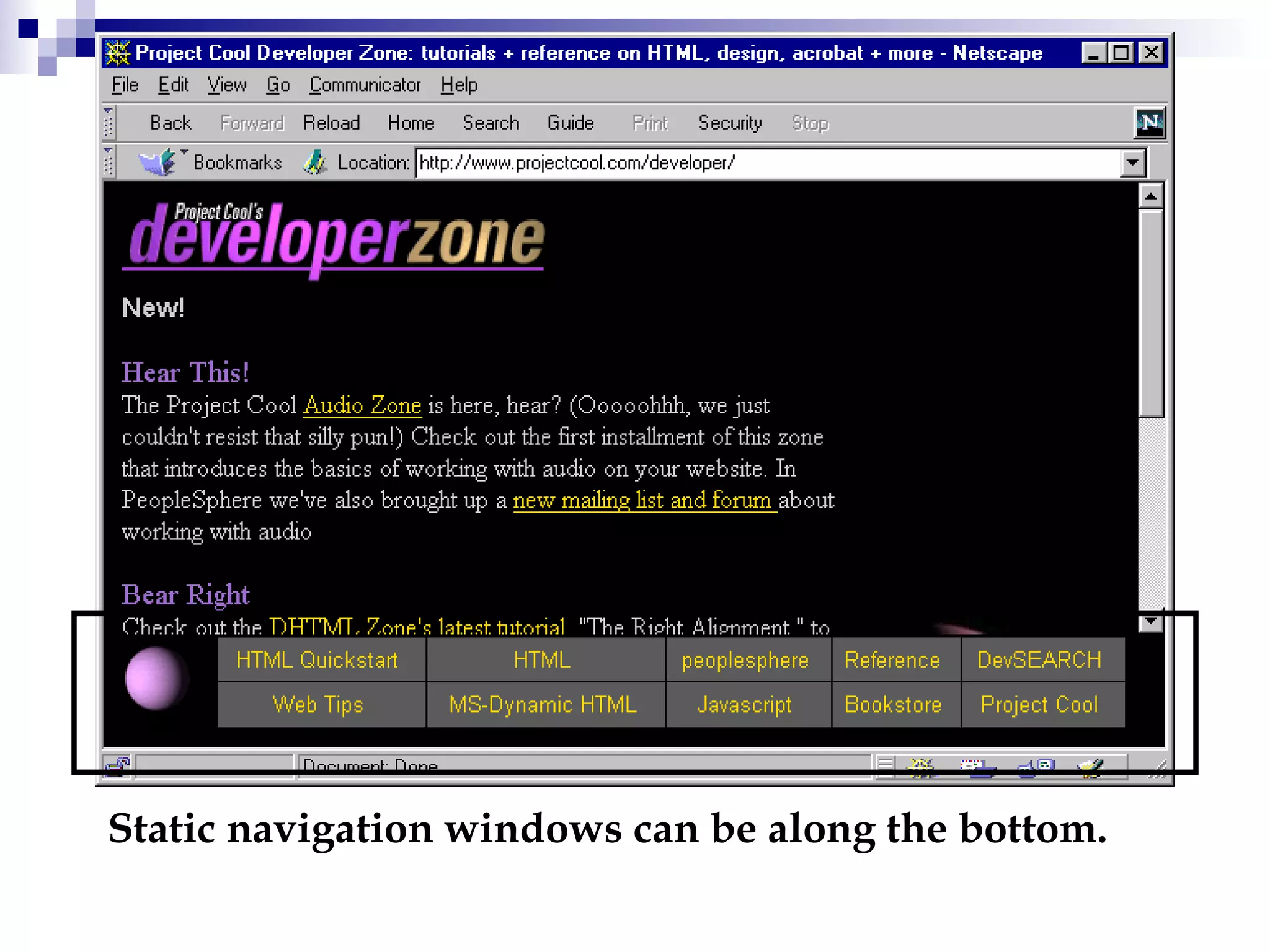Screen dimensions: 1270x952
Task: Open Navigator from the component bar icon
Action: click(922, 767)
